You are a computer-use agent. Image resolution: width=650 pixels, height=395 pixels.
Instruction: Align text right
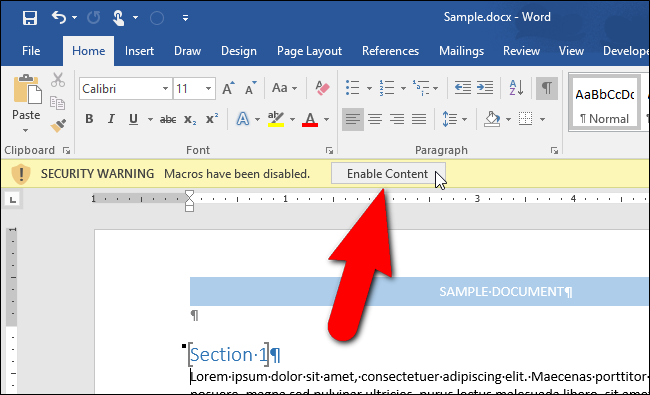(x=397, y=119)
